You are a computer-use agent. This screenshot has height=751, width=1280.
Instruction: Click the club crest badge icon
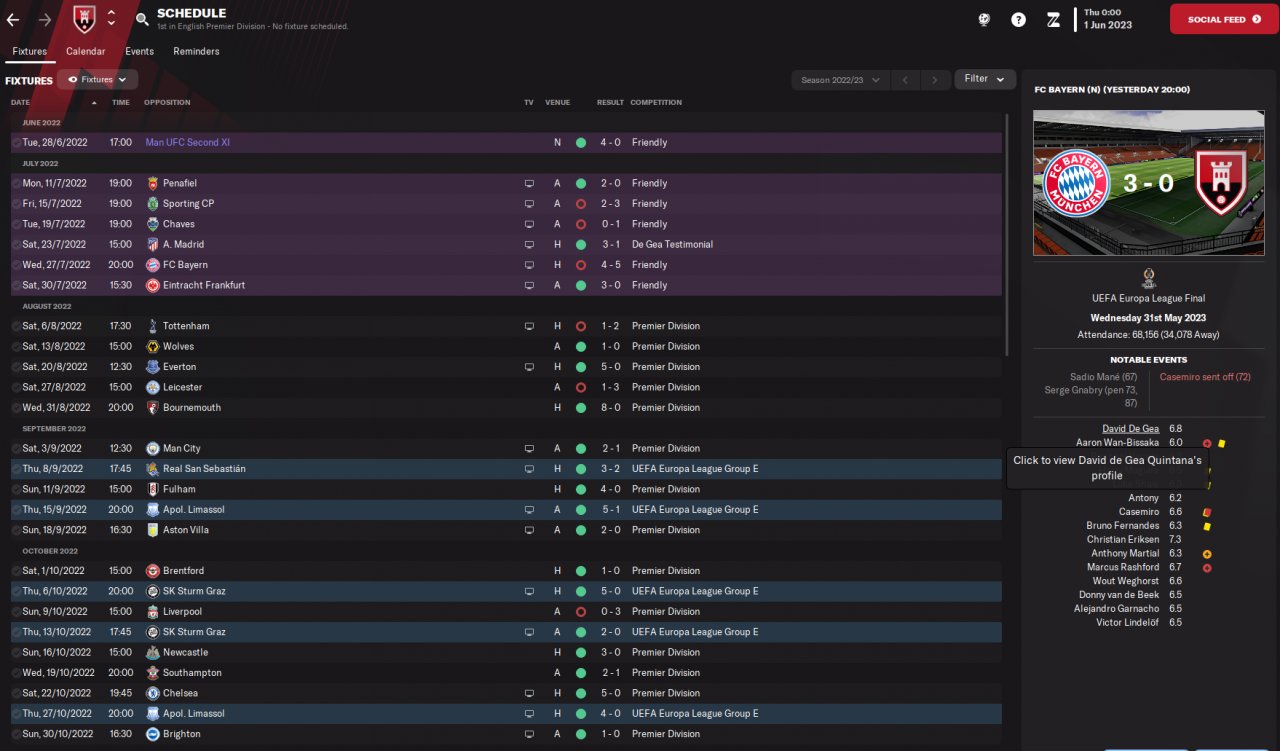tap(84, 18)
